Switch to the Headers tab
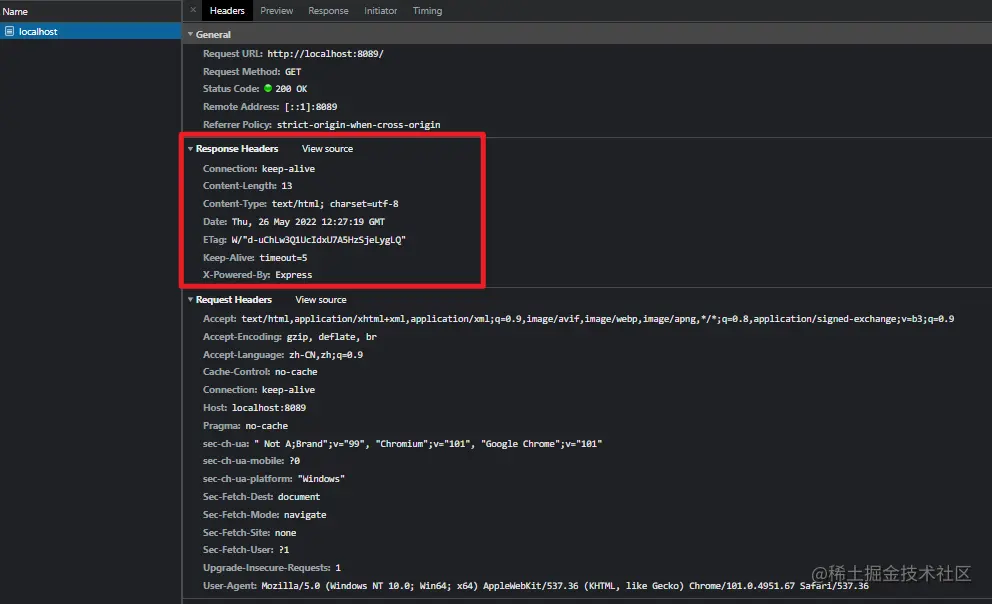992x604 pixels. pyautogui.click(x=227, y=11)
